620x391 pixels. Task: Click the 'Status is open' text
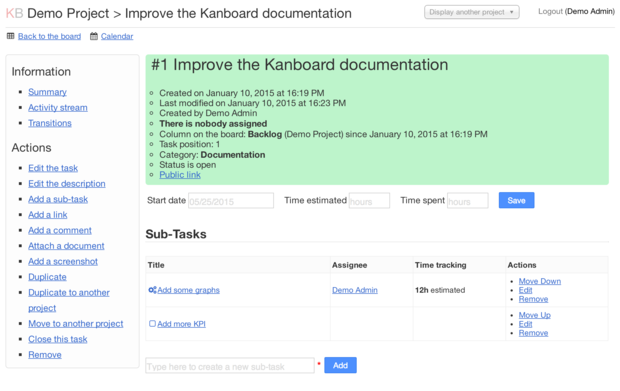pyautogui.click(x=187, y=165)
